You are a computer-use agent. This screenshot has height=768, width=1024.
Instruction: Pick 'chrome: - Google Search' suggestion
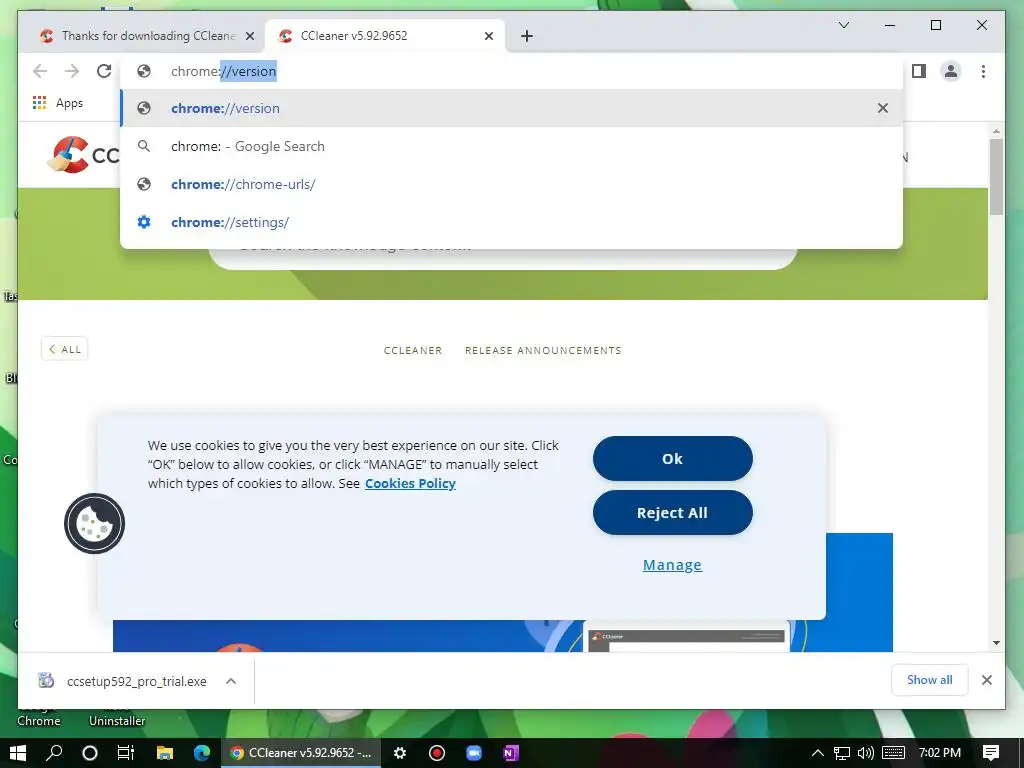pyautogui.click(x=511, y=146)
